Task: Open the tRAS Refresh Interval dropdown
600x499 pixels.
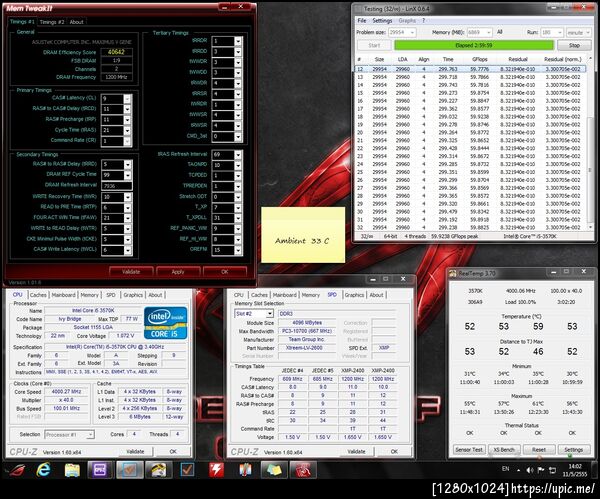Action: click(x=238, y=155)
